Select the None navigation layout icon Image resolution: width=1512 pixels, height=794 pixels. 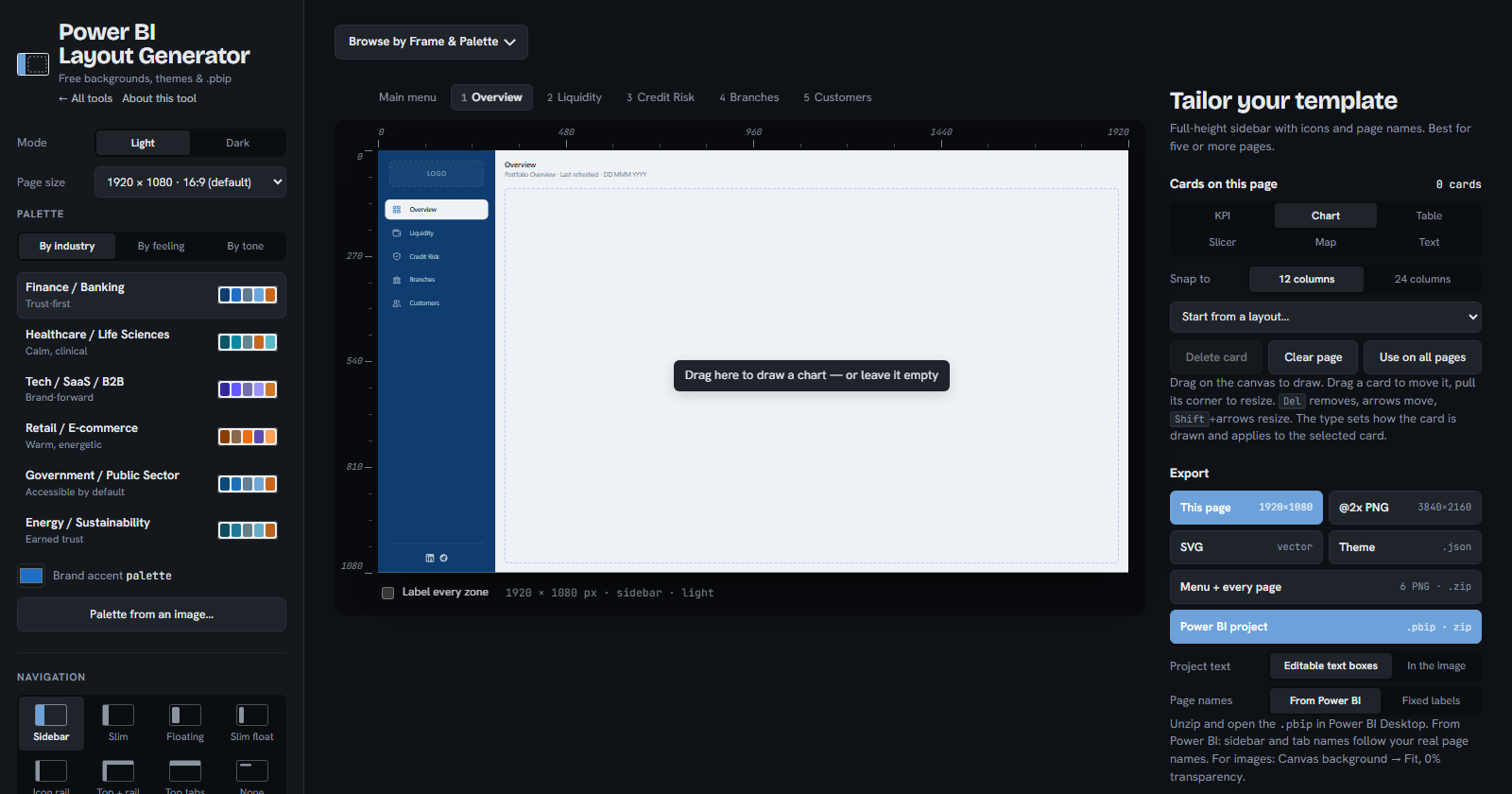pyautogui.click(x=252, y=770)
